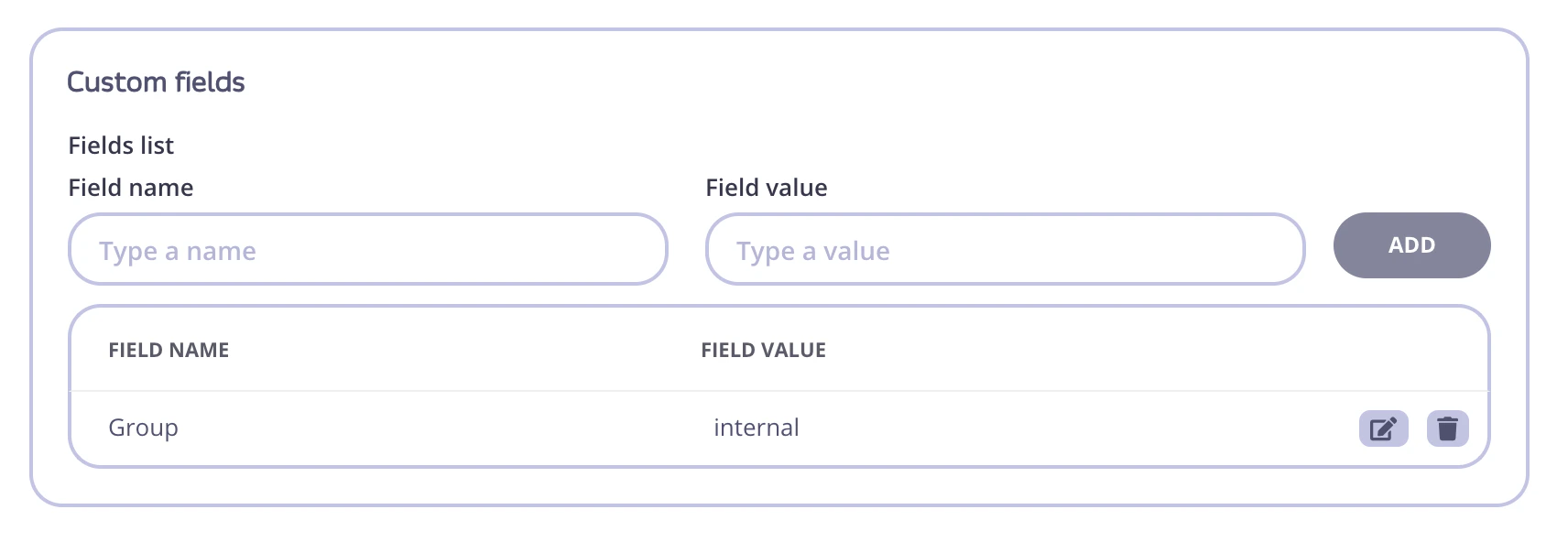Tap the trash can icon beside the pencil
The image size is (1568, 542).
(1448, 428)
